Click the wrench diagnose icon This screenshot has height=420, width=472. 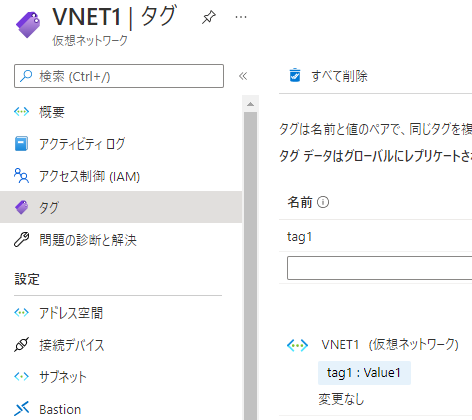[x=22, y=239]
